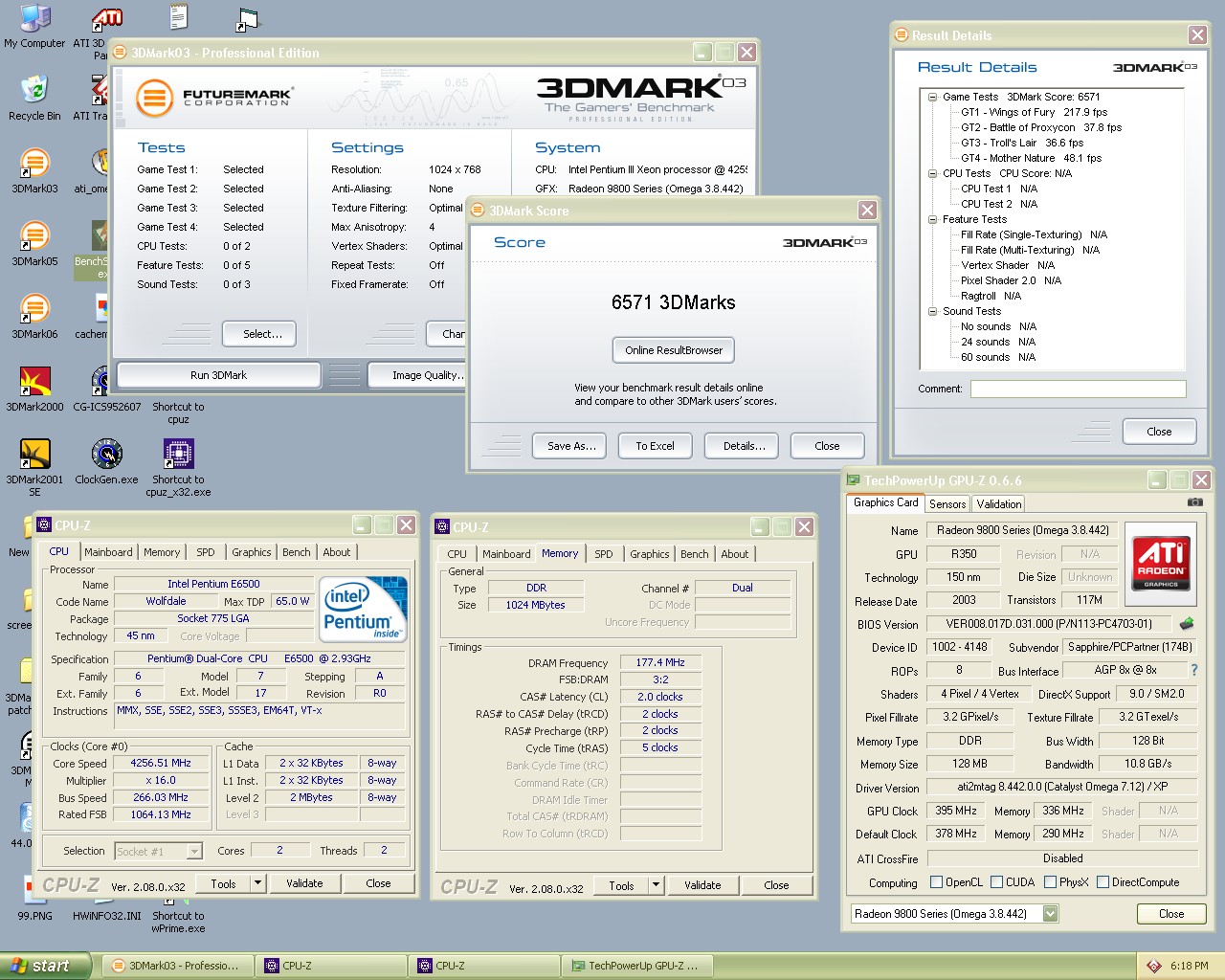This screenshot has height=980, width=1225.
Task: Open Bench tab in left CPU-Z window
Action: (x=297, y=552)
